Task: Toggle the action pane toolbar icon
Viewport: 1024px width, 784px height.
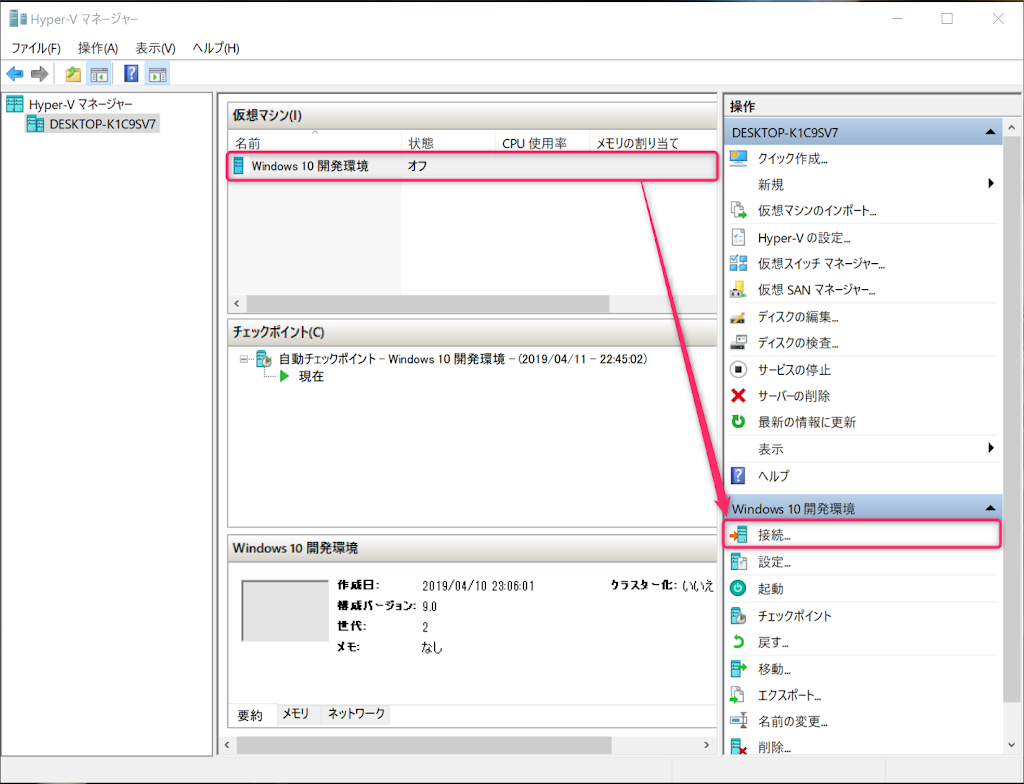Action: 157,74
